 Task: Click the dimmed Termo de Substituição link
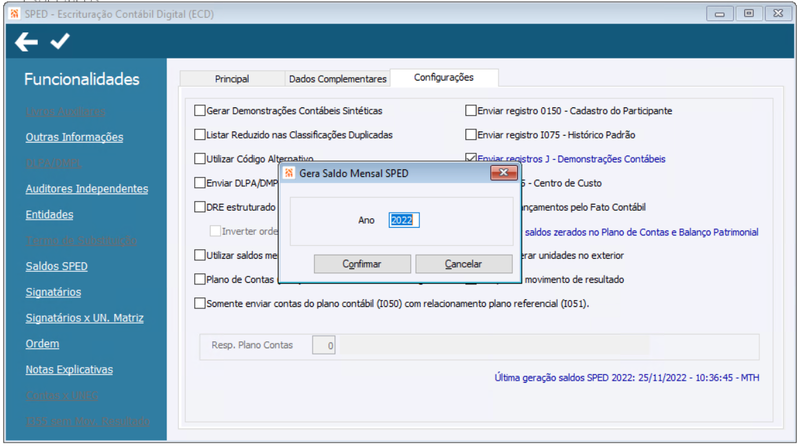point(81,240)
